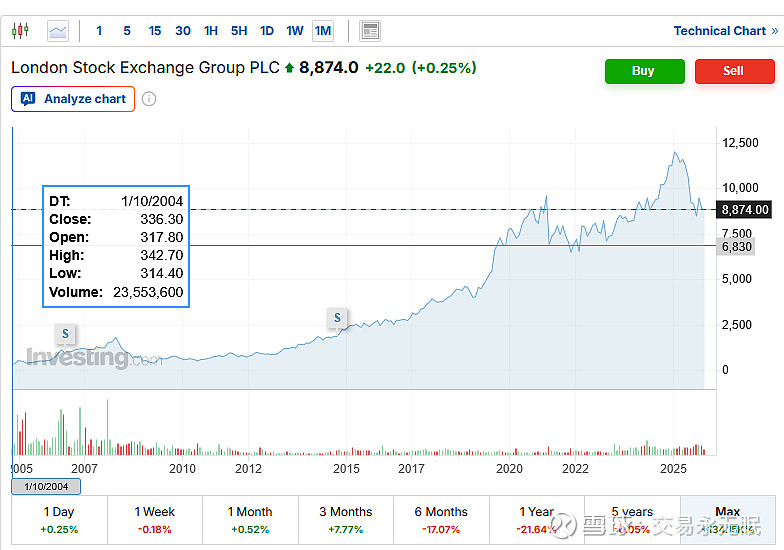Select the 1 Month range tab
784x550 pixels.
point(250,520)
